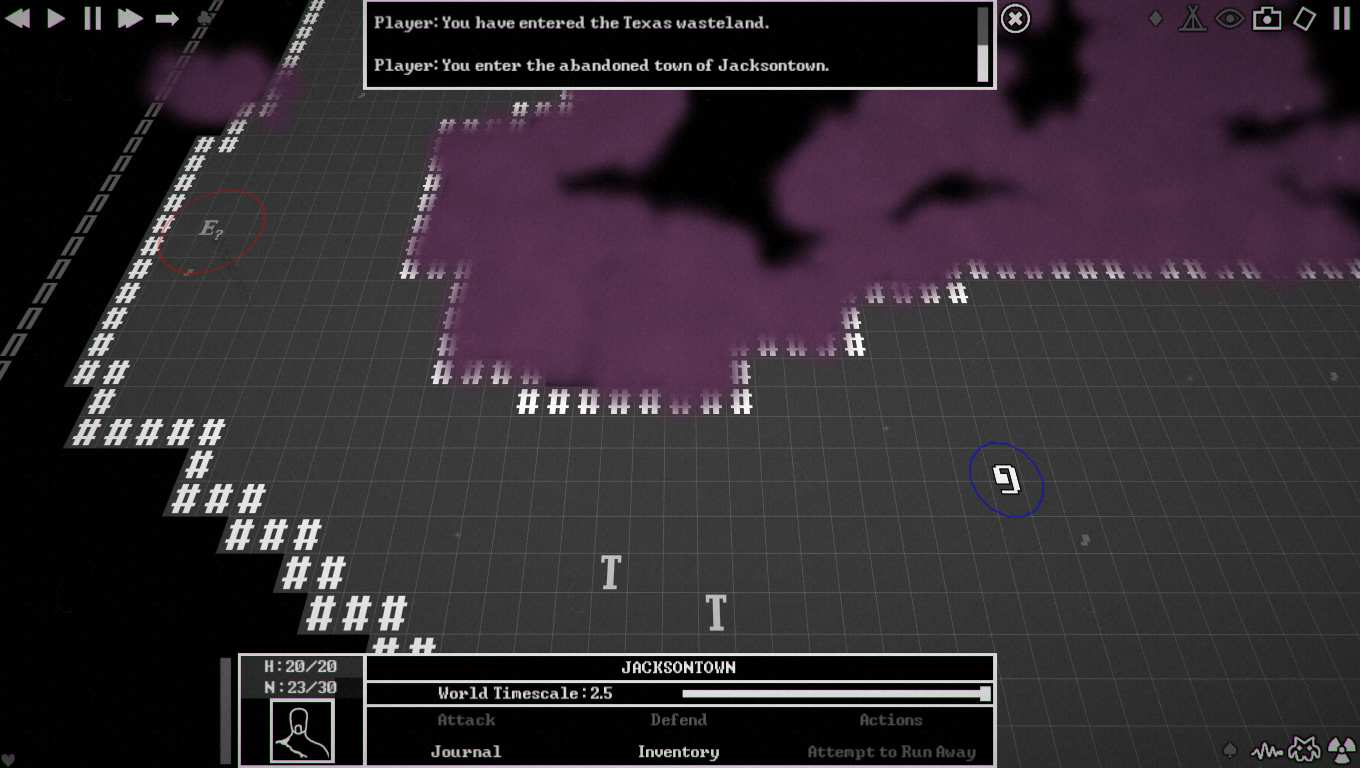Viewport: 1360px width, 768px height.
Task: Click the rewind double-arrow time control
Action: point(17,18)
